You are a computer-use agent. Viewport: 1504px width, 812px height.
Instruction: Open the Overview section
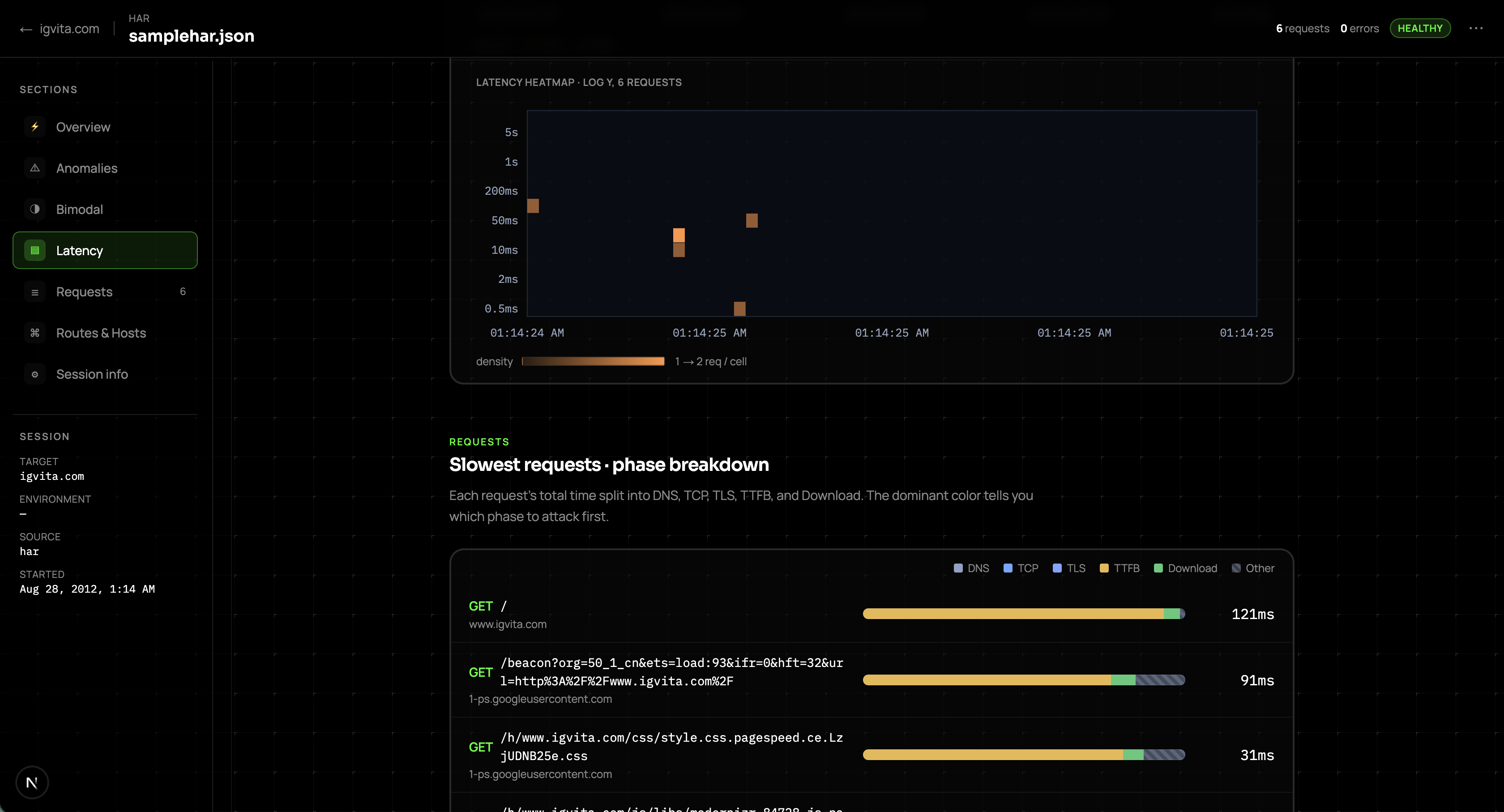click(x=105, y=127)
